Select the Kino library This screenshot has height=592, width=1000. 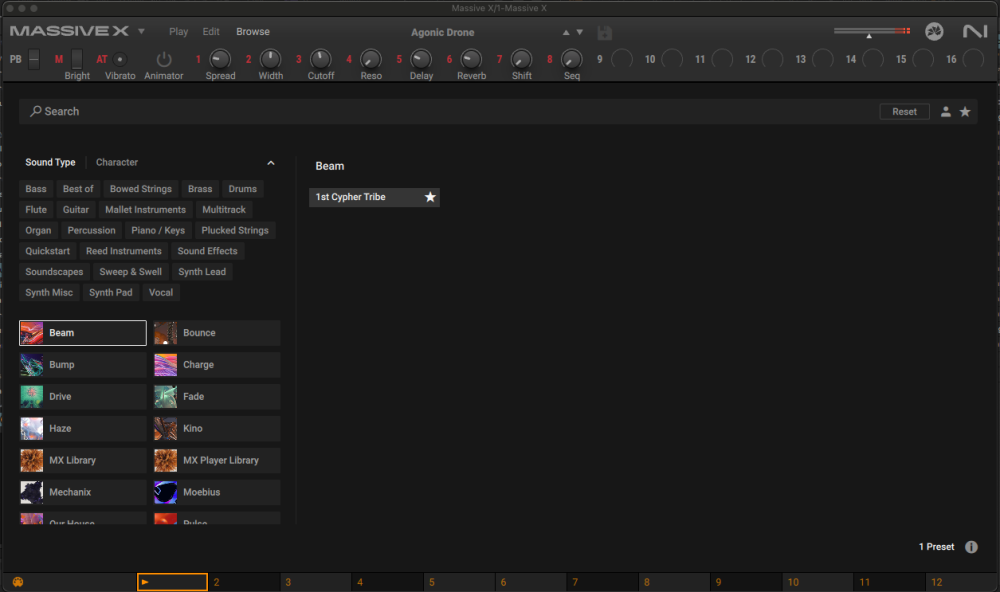[217, 429]
